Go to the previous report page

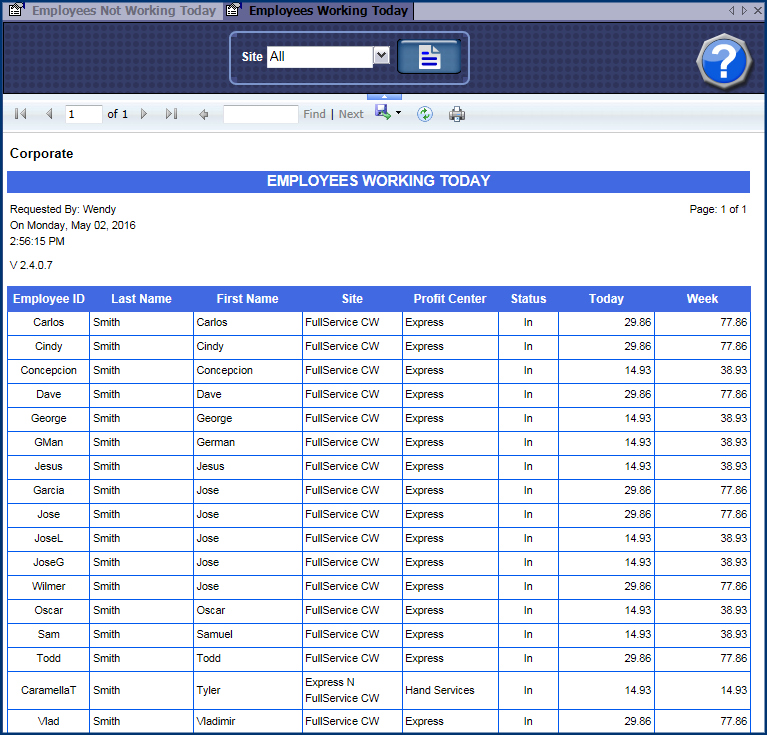click(x=49, y=115)
